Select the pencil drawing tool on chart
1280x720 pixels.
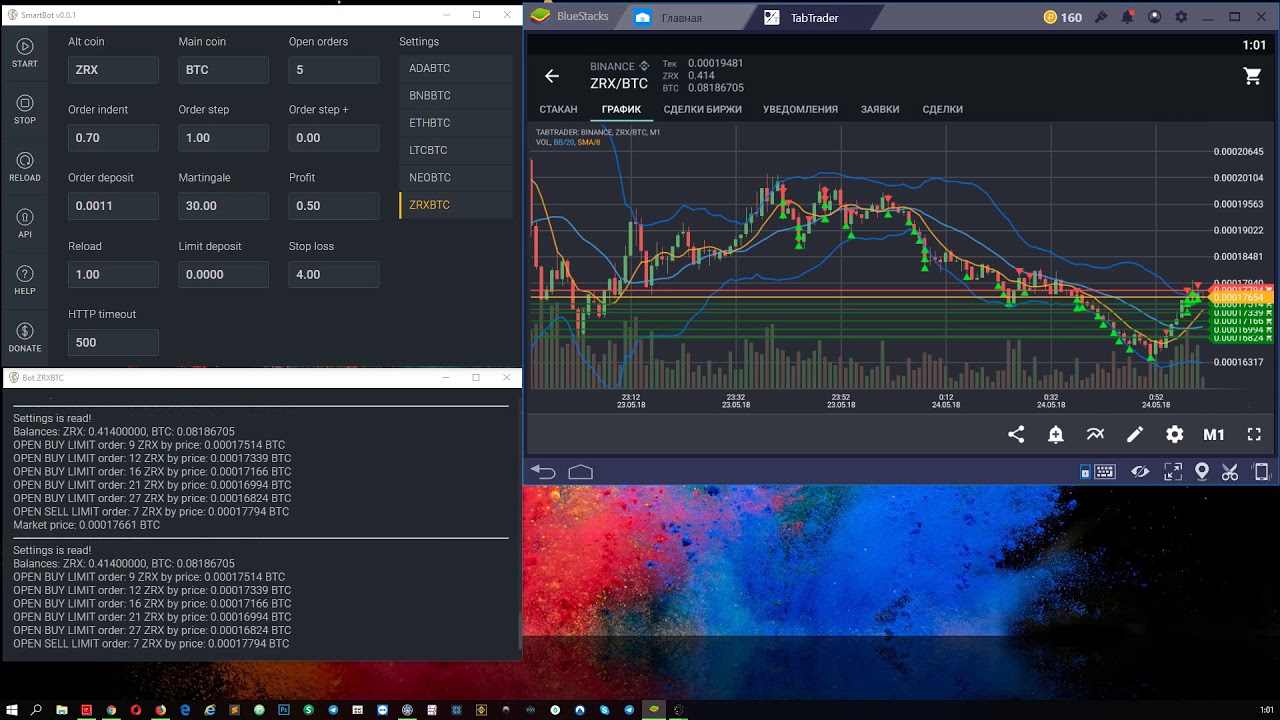[x=1135, y=434]
